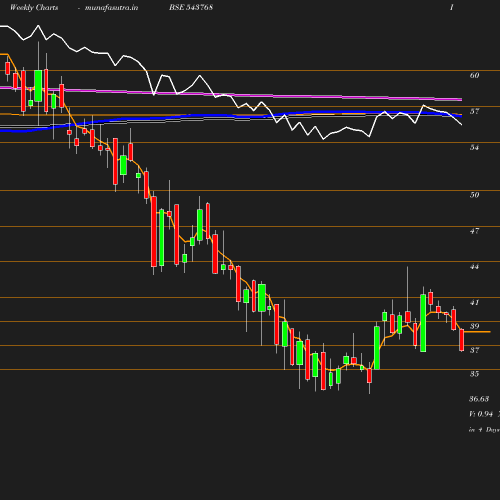Click the 54 price axis label
The width and height of the screenshot is (500, 500).
click(474, 147)
